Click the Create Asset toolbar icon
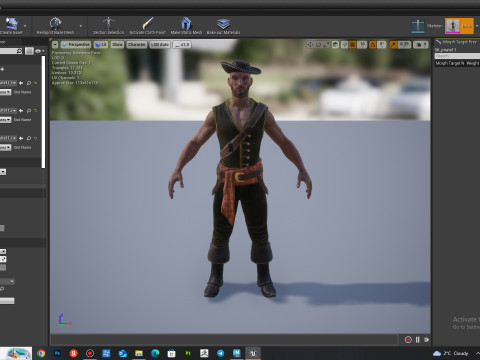This screenshot has width=480, height=360. 11,24
